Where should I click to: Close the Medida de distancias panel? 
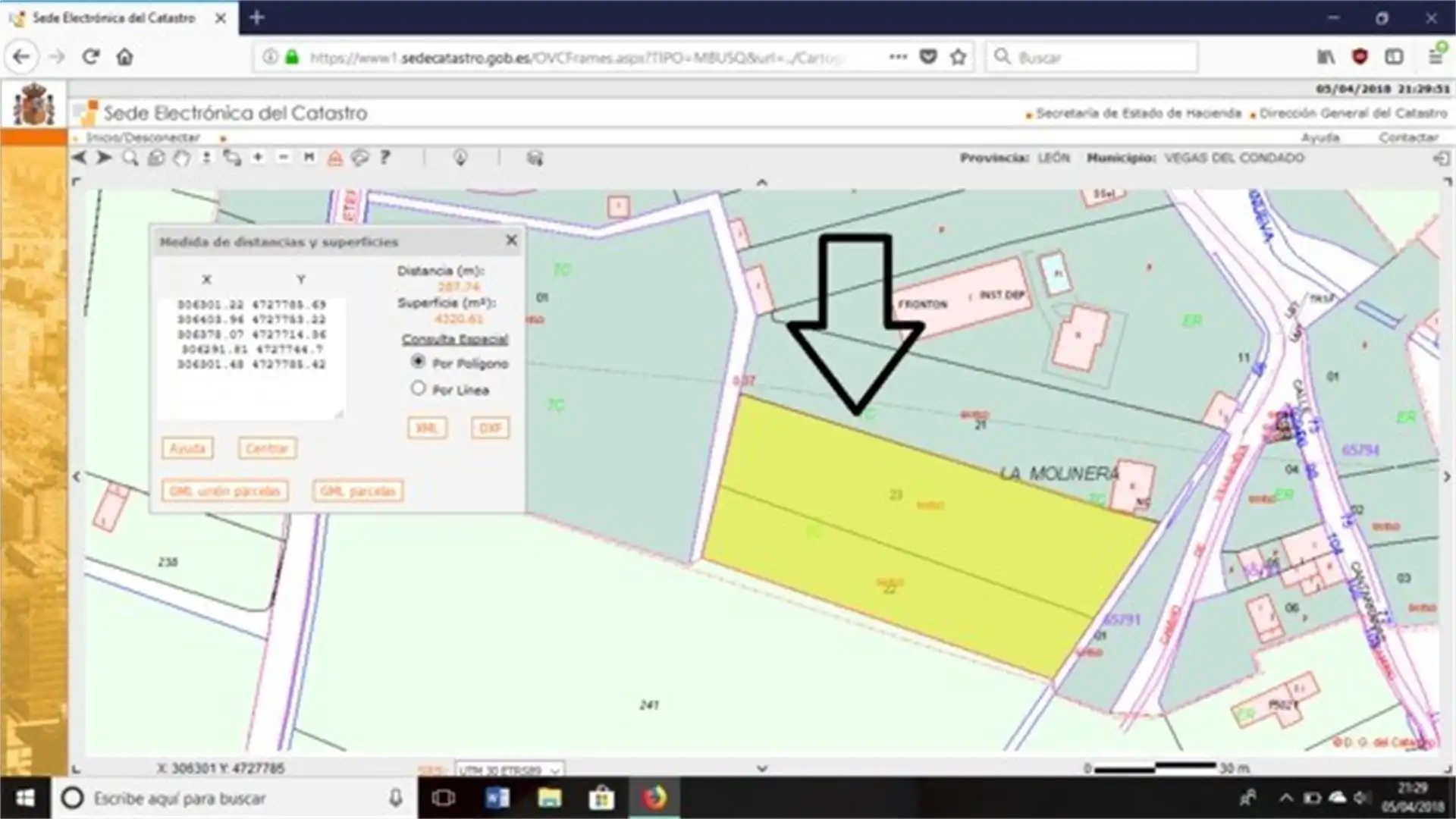[511, 240]
